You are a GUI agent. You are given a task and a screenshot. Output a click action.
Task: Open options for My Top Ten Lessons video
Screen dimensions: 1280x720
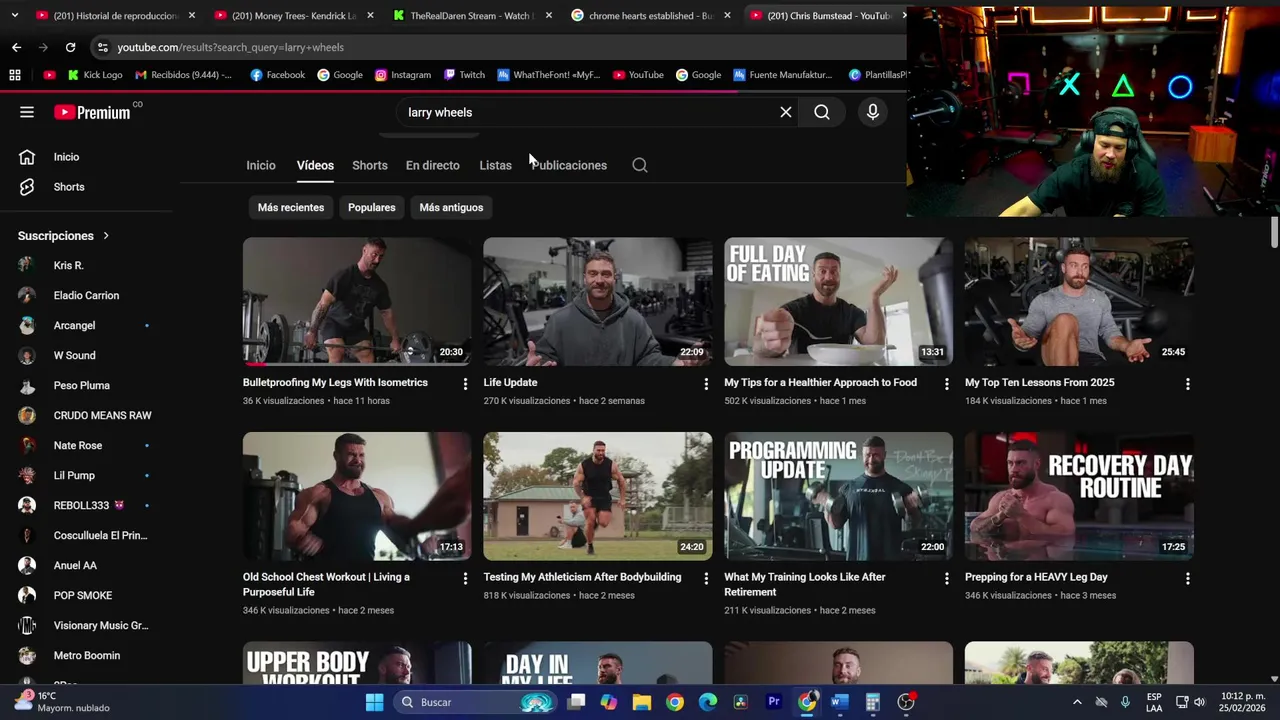tap(1187, 384)
